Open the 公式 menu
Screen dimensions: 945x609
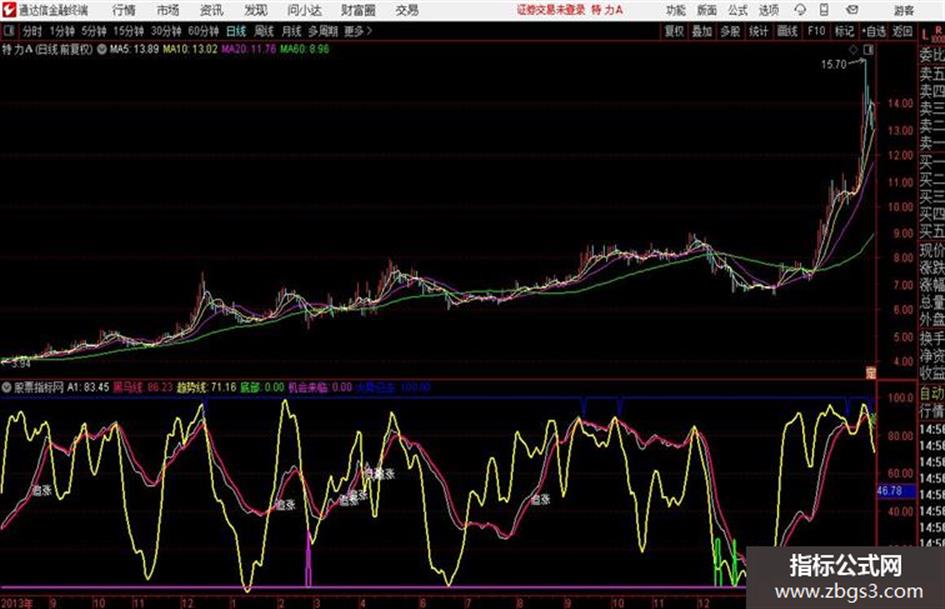pyautogui.click(x=738, y=10)
